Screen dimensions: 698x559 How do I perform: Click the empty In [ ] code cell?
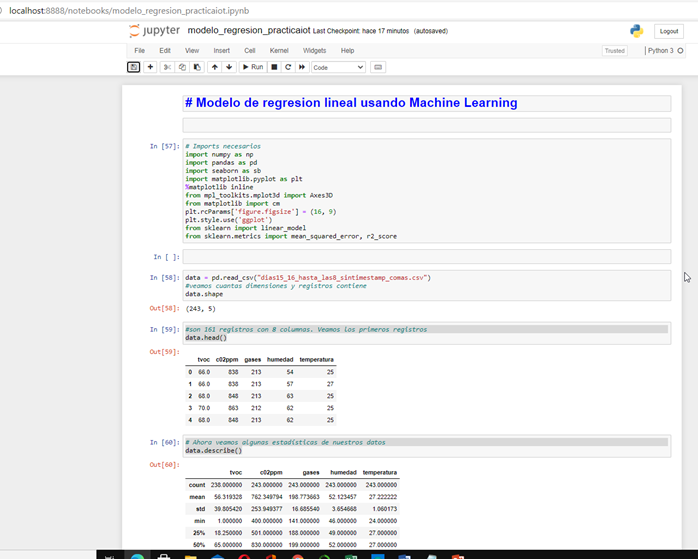[426, 257]
